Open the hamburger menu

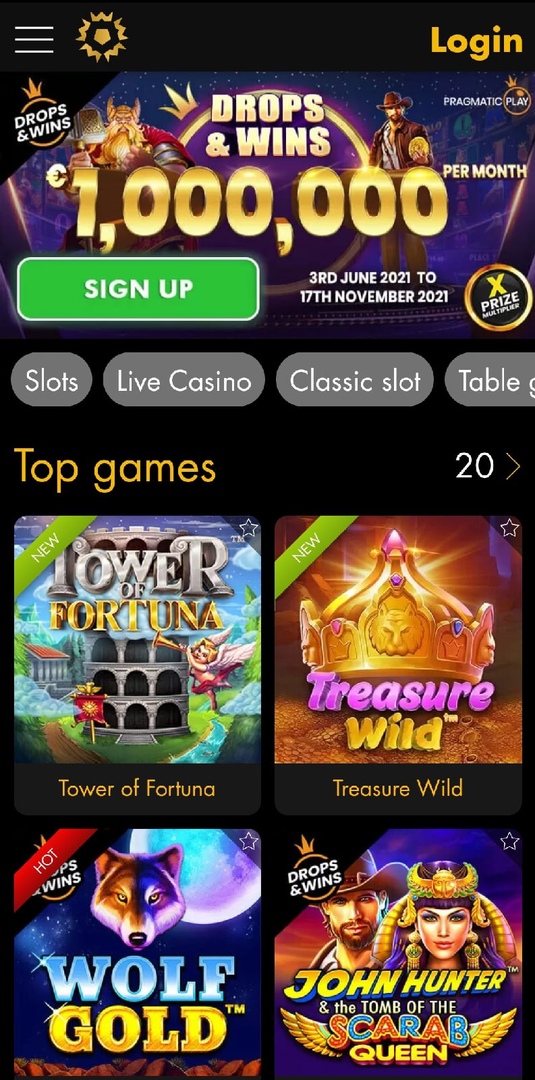tap(34, 39)
